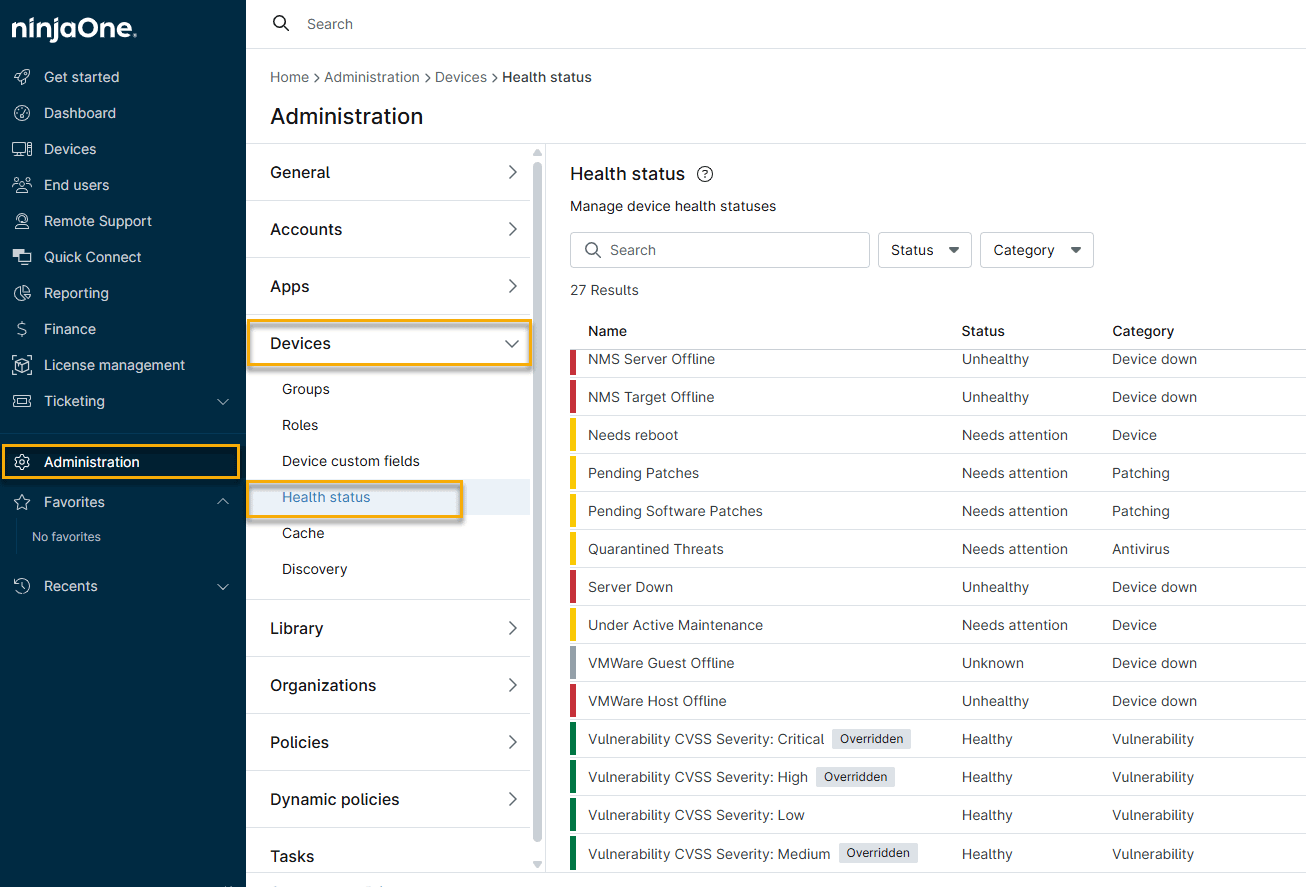1306x887 pixels.
Task: Click the Administration breadcrumb link
Action: (372, 77)
